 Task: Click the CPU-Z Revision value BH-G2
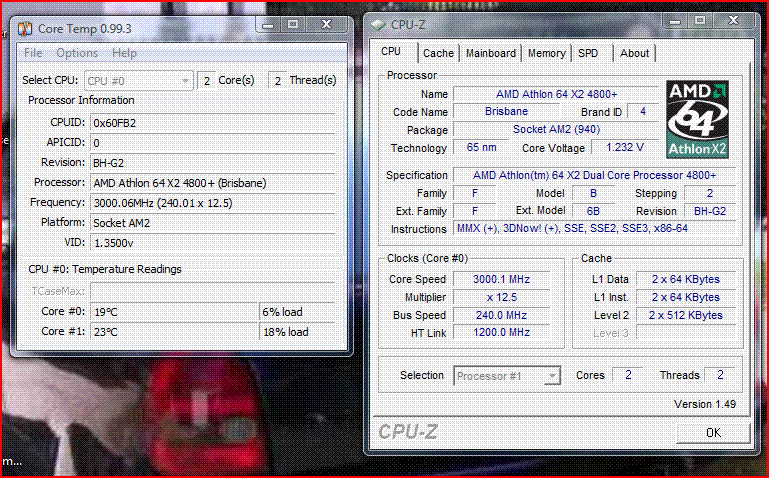(x=710, y=211)
